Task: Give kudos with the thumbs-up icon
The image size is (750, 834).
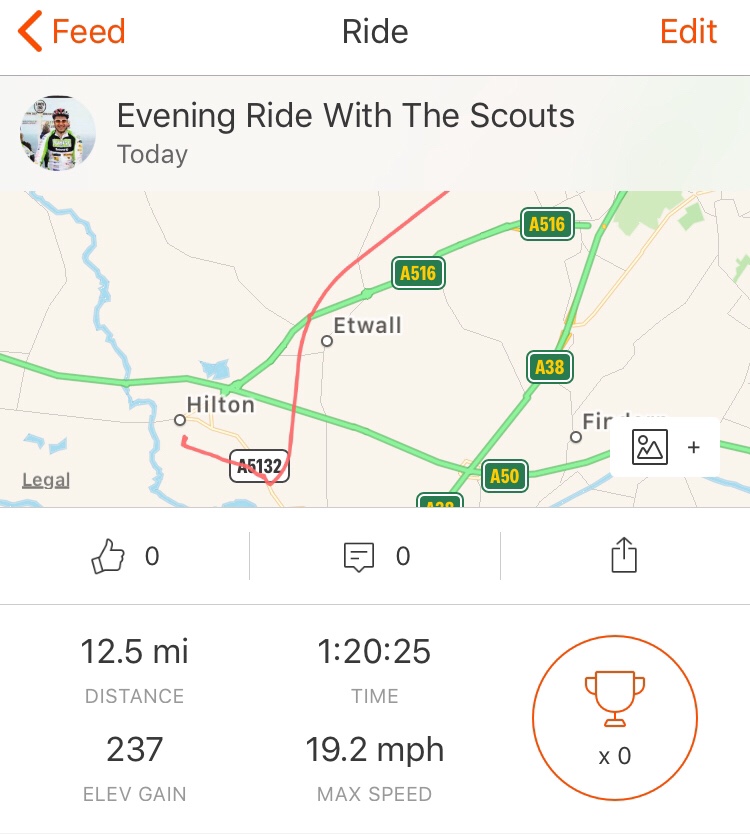Action: tap(106, 556)
